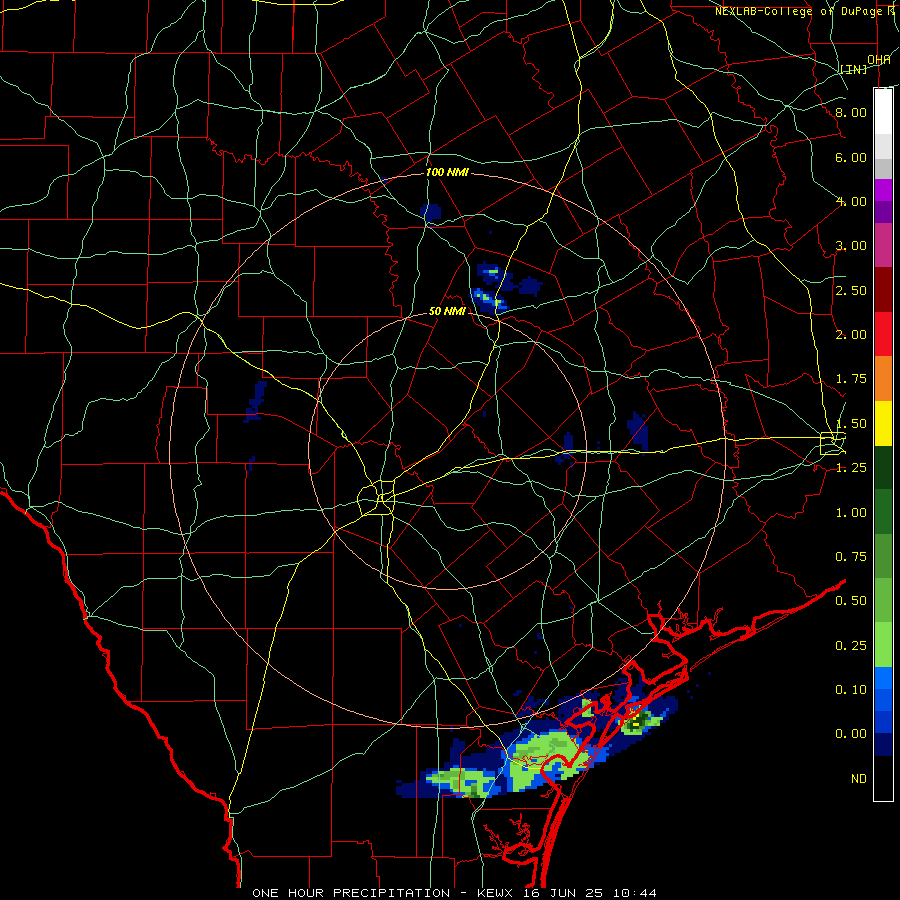Click the 0.00 legend value

pyautogui.click(x=851, y=734)
